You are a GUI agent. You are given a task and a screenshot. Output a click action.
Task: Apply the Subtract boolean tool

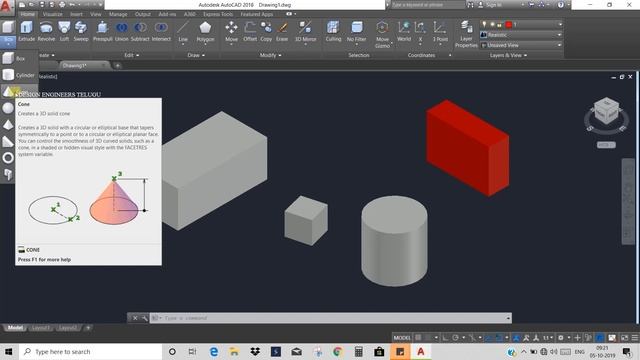pos(140,31)
